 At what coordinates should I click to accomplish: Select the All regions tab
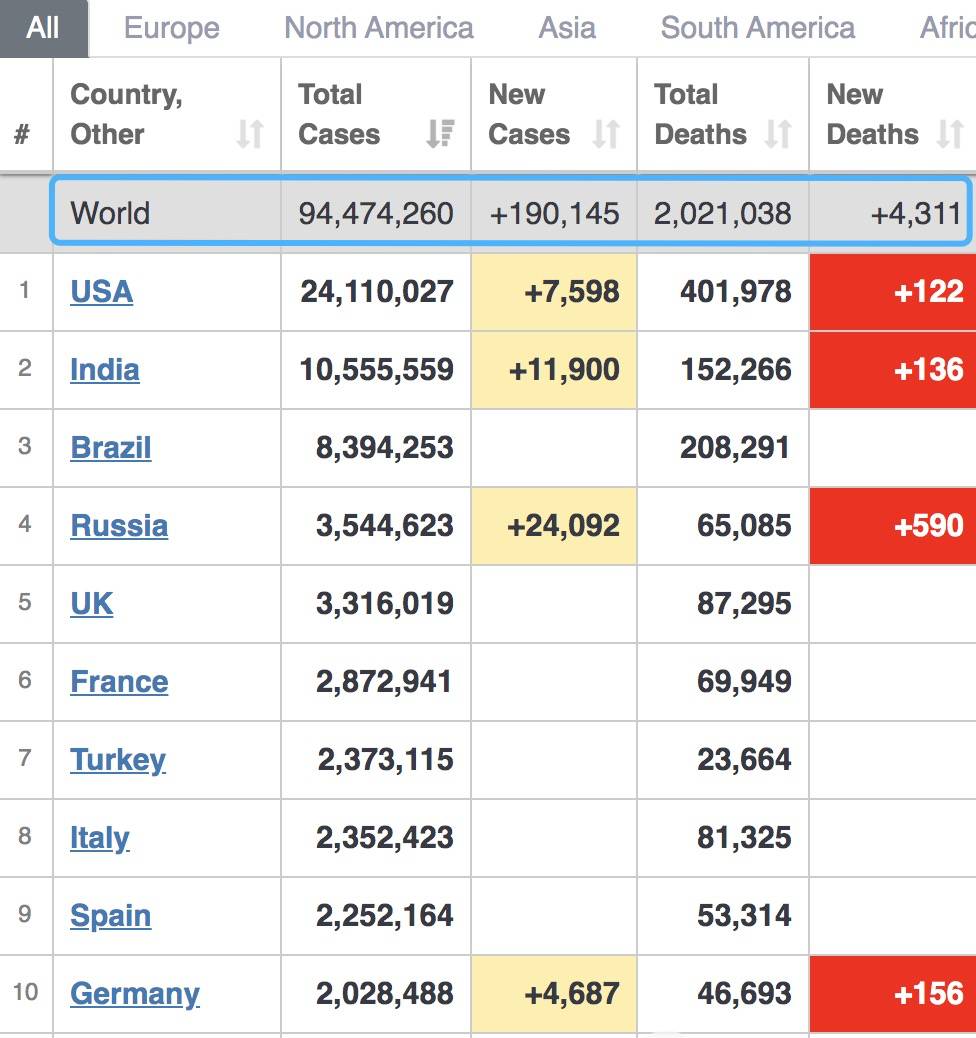[43, 28]
